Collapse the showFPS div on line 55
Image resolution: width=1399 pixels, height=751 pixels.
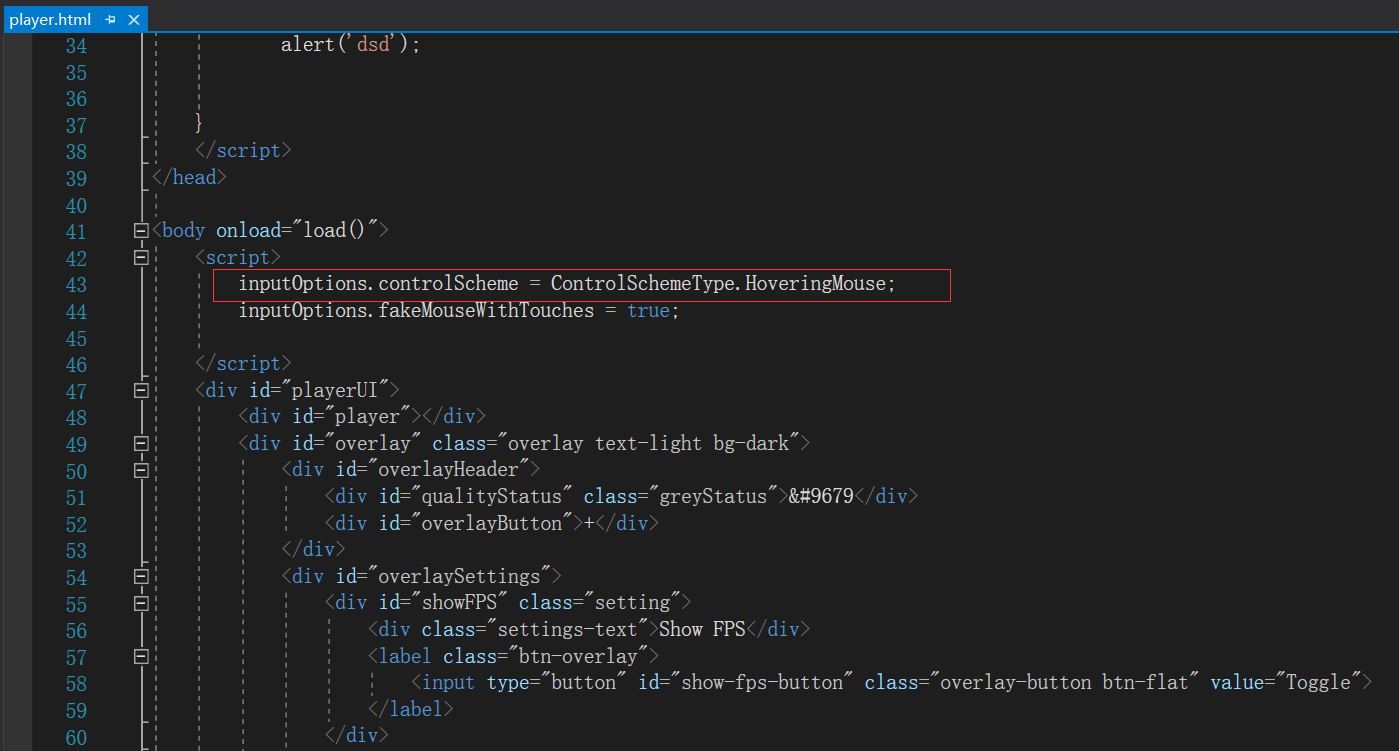pos(141,604)
